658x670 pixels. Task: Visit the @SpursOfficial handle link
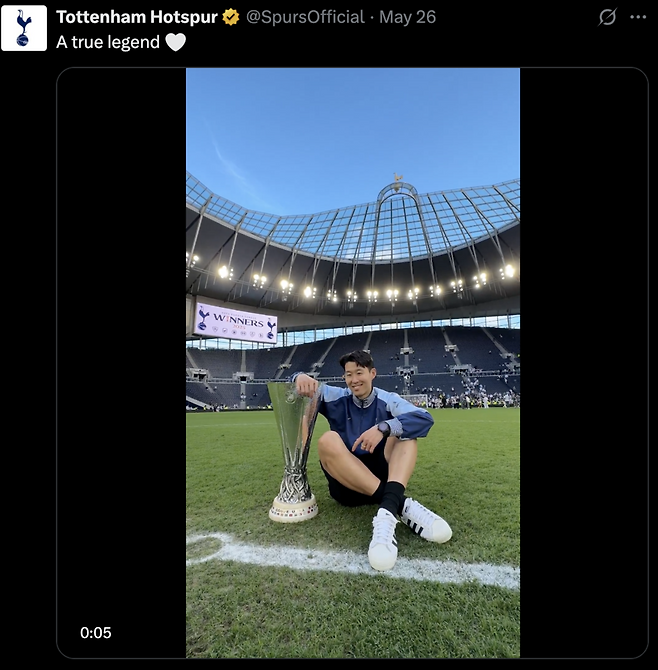pyautogui.click(x=305, y=18)
